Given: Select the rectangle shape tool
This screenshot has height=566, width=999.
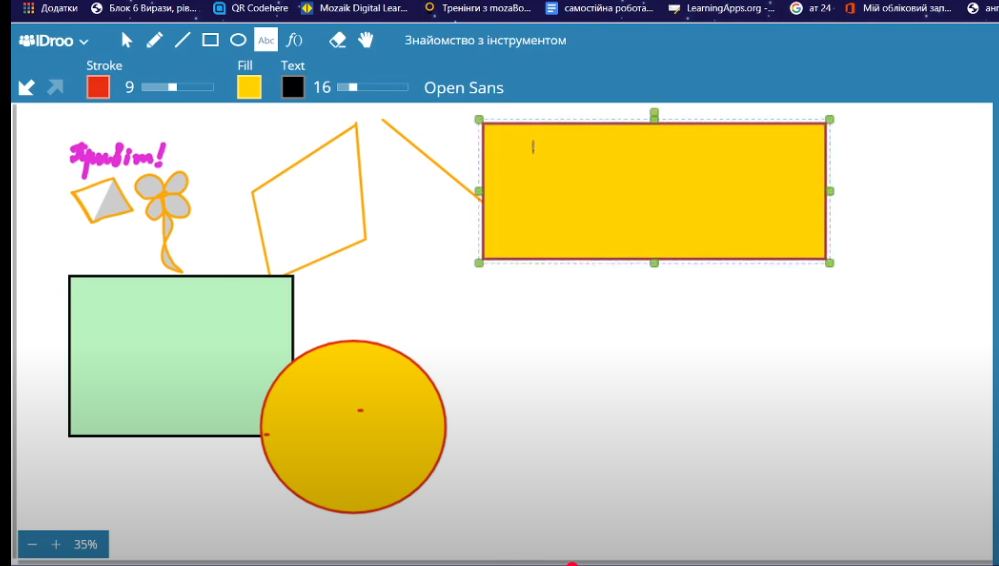Looking at the screenshot, I should 210,41.
